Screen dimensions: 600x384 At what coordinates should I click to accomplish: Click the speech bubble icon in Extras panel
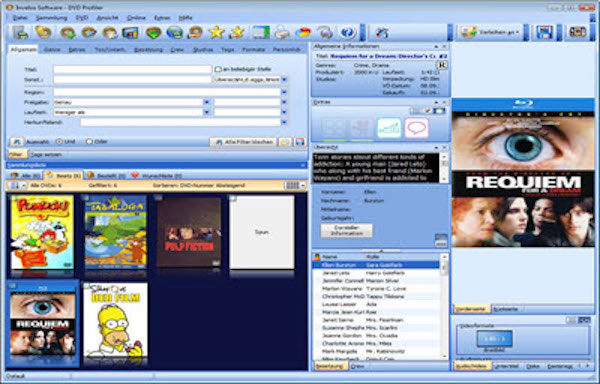coord(416,128)
